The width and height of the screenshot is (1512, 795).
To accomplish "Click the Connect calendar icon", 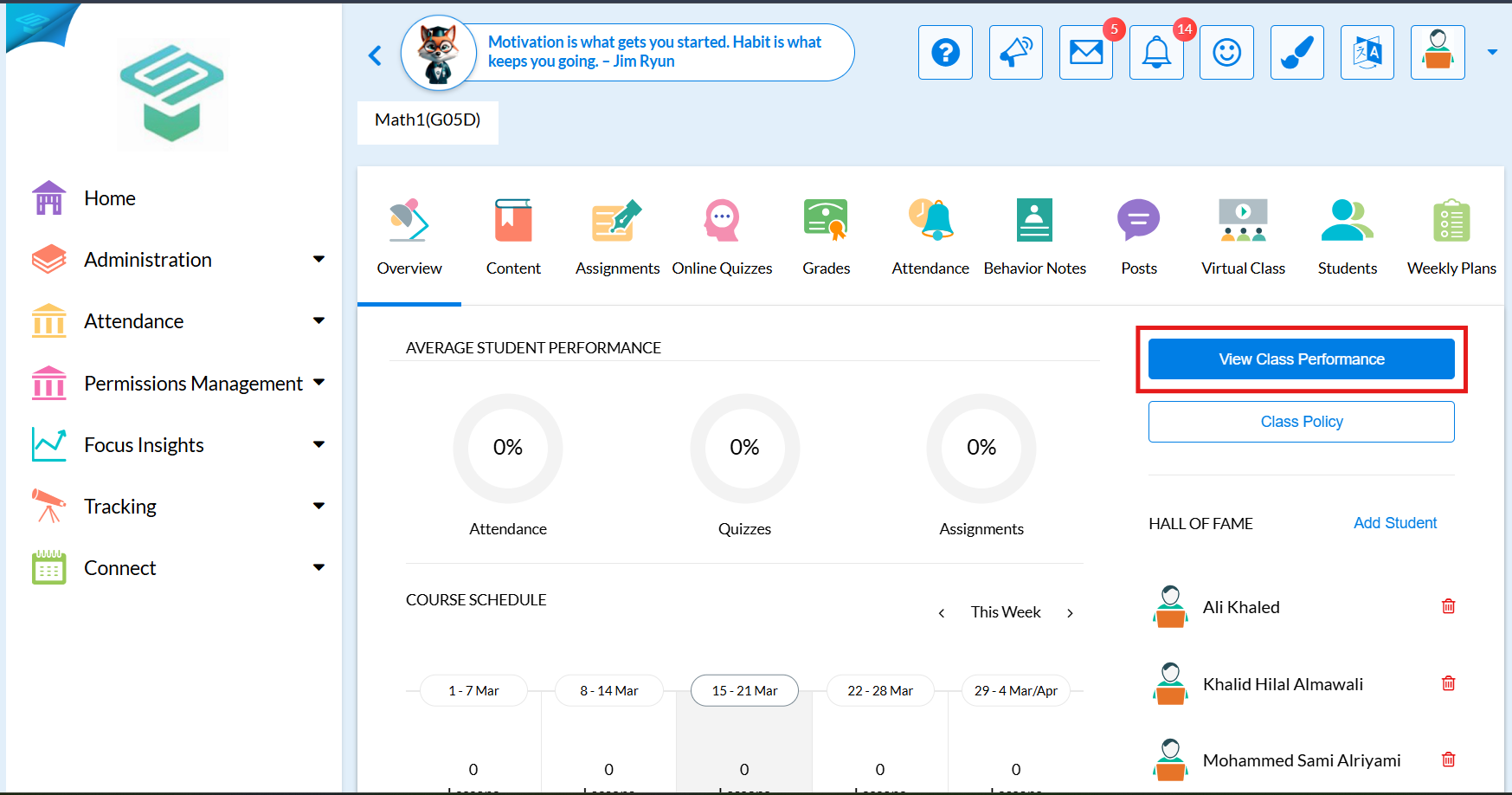I will coord(49,568).
